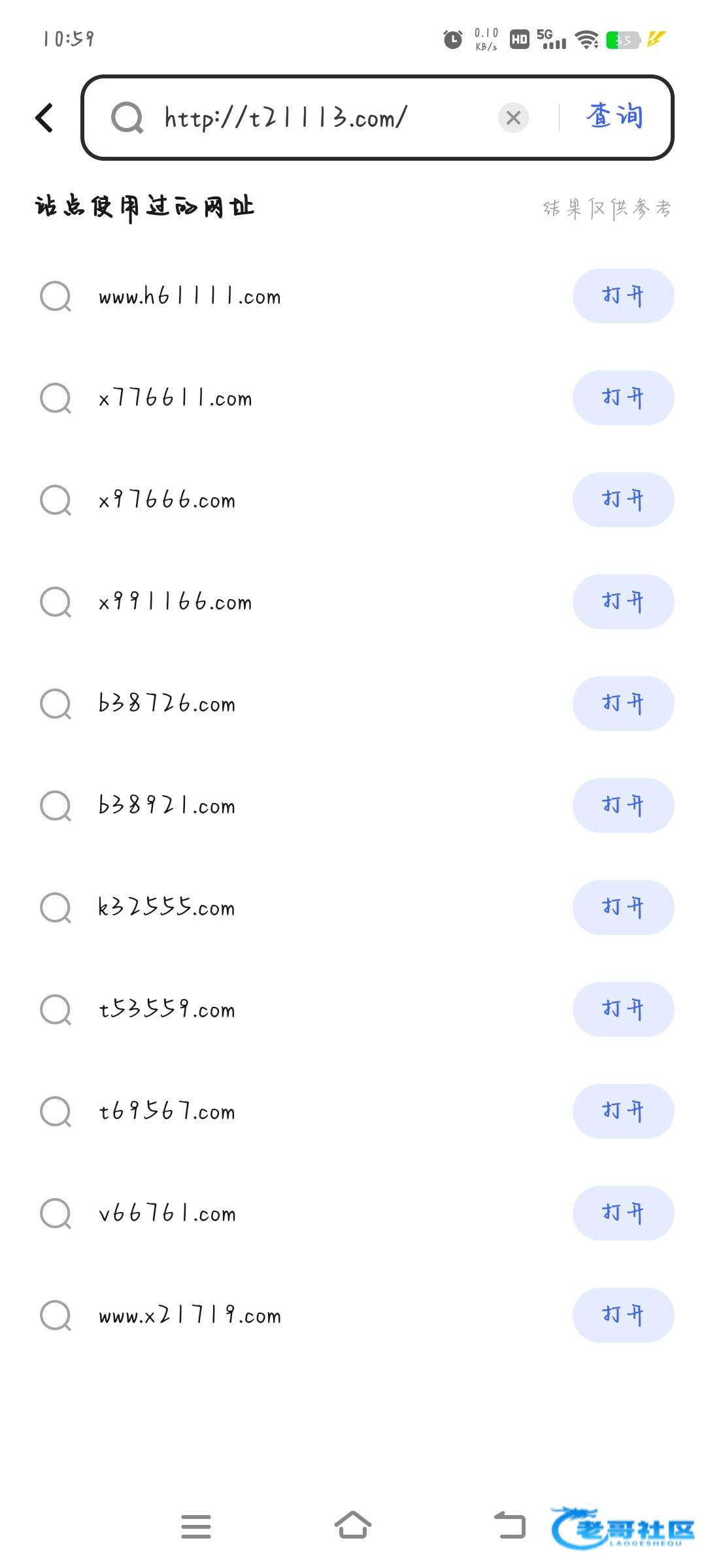Tap search icon beside b38726.com
This screenshot has height=1568, width=706.
[56, 704]
